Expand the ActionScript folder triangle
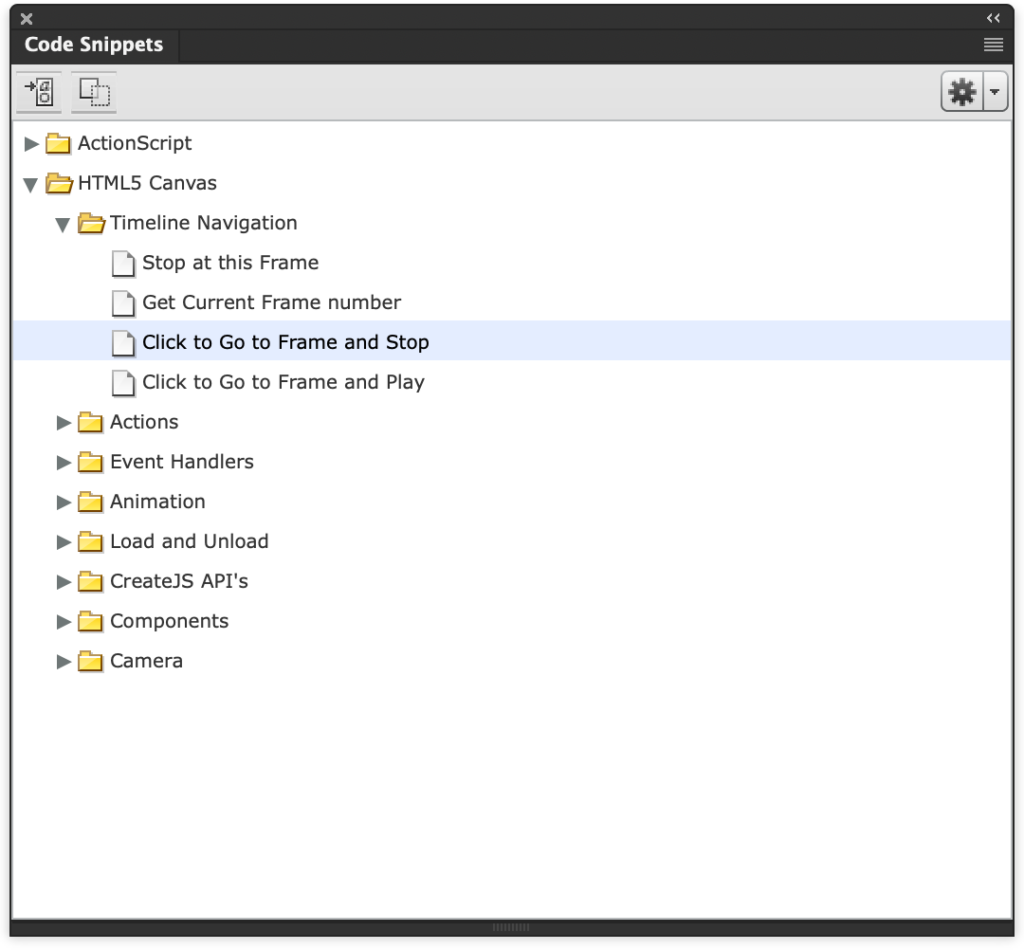The image size is (1024, 950). pos(31,143)
